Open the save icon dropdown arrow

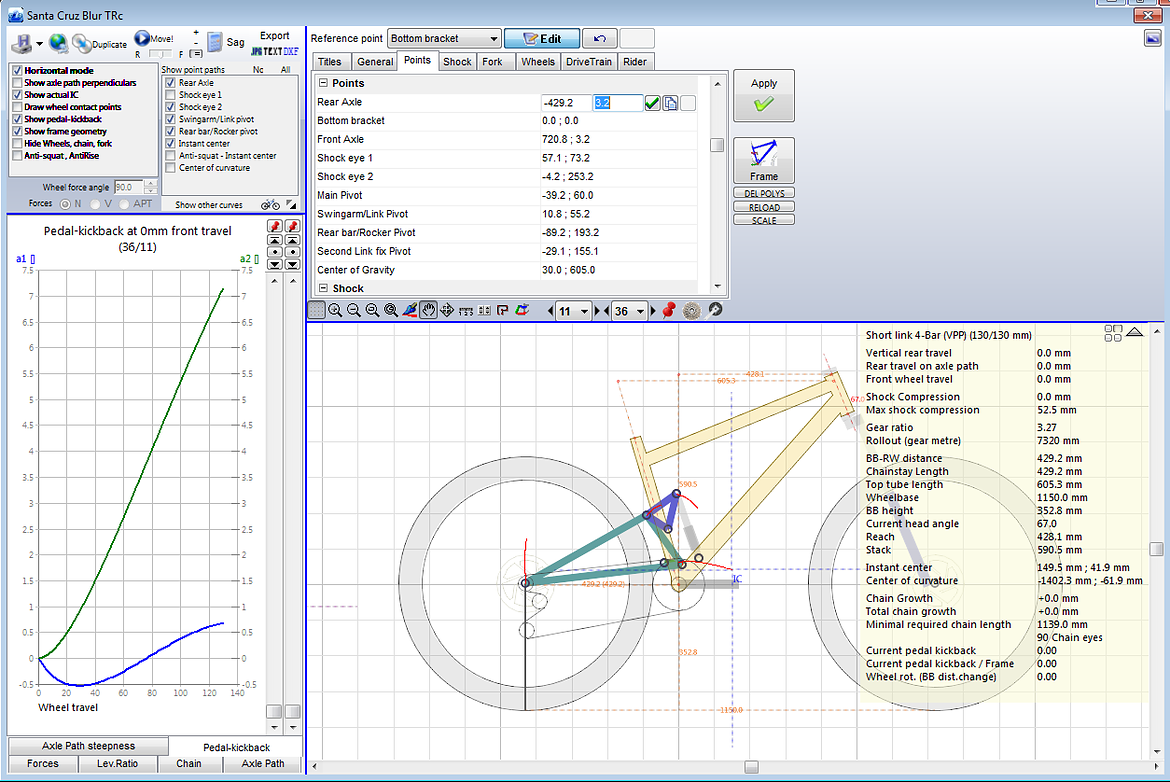pyautogui.click(x=40, y=44)
